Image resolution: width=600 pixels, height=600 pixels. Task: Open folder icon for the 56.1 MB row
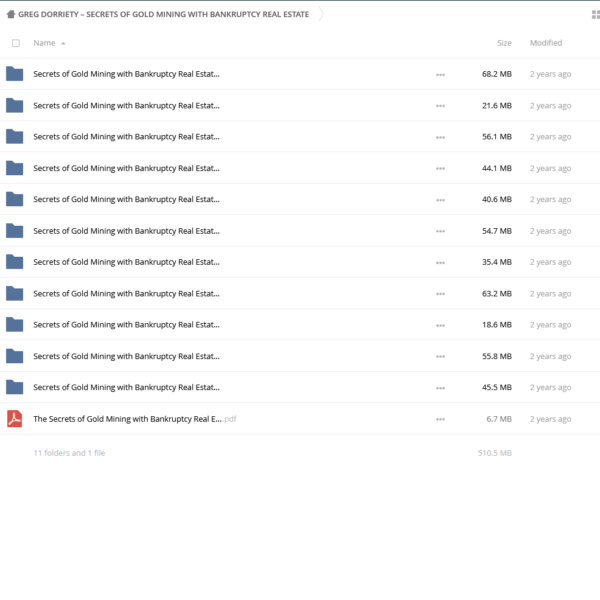(15, 137)
